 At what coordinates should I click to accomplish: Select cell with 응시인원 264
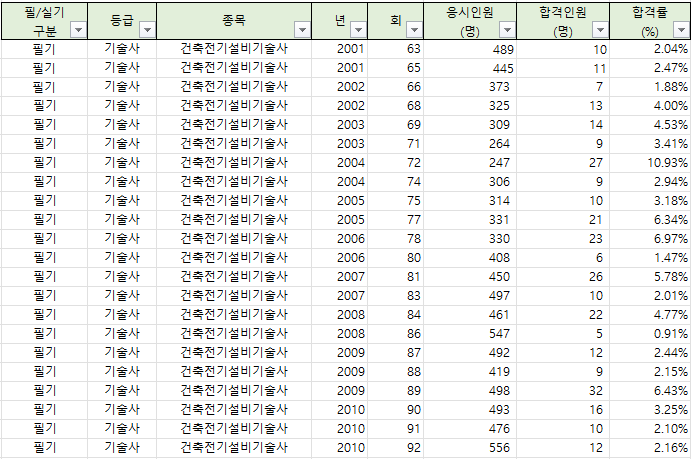[470, 144]
